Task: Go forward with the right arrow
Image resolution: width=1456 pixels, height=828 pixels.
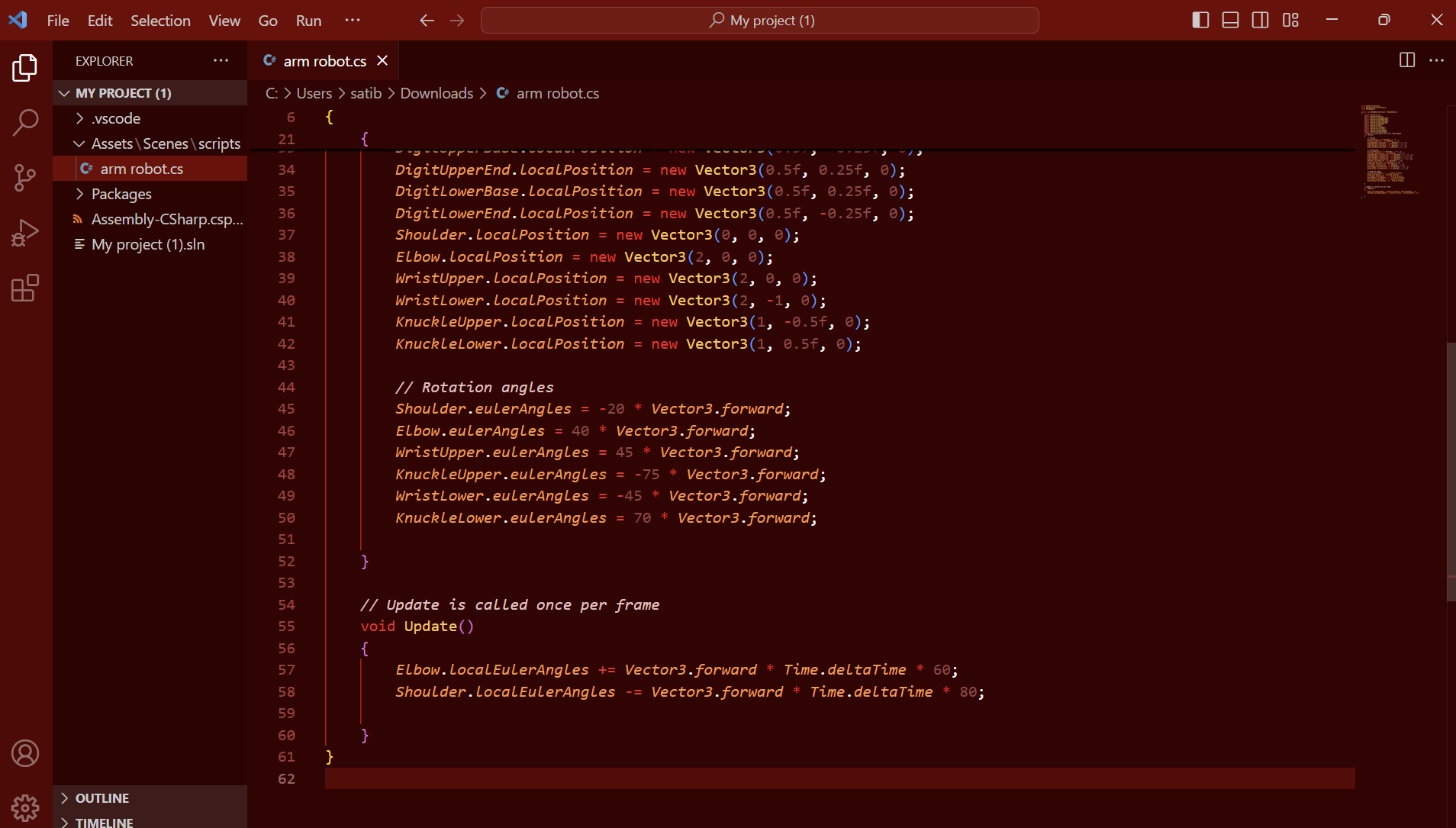Action: (x=457, y=21)
